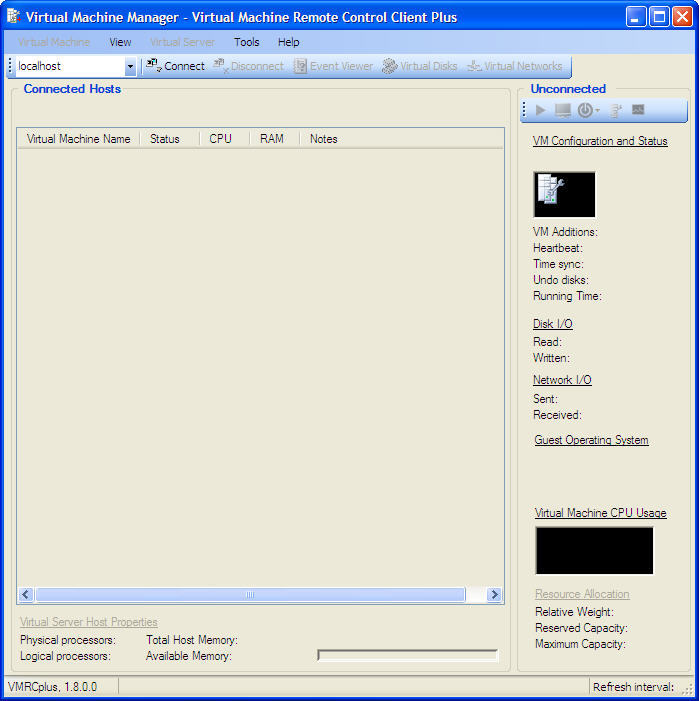Open the View menu
Screen dimensions: 699x701
pos(120,42)
